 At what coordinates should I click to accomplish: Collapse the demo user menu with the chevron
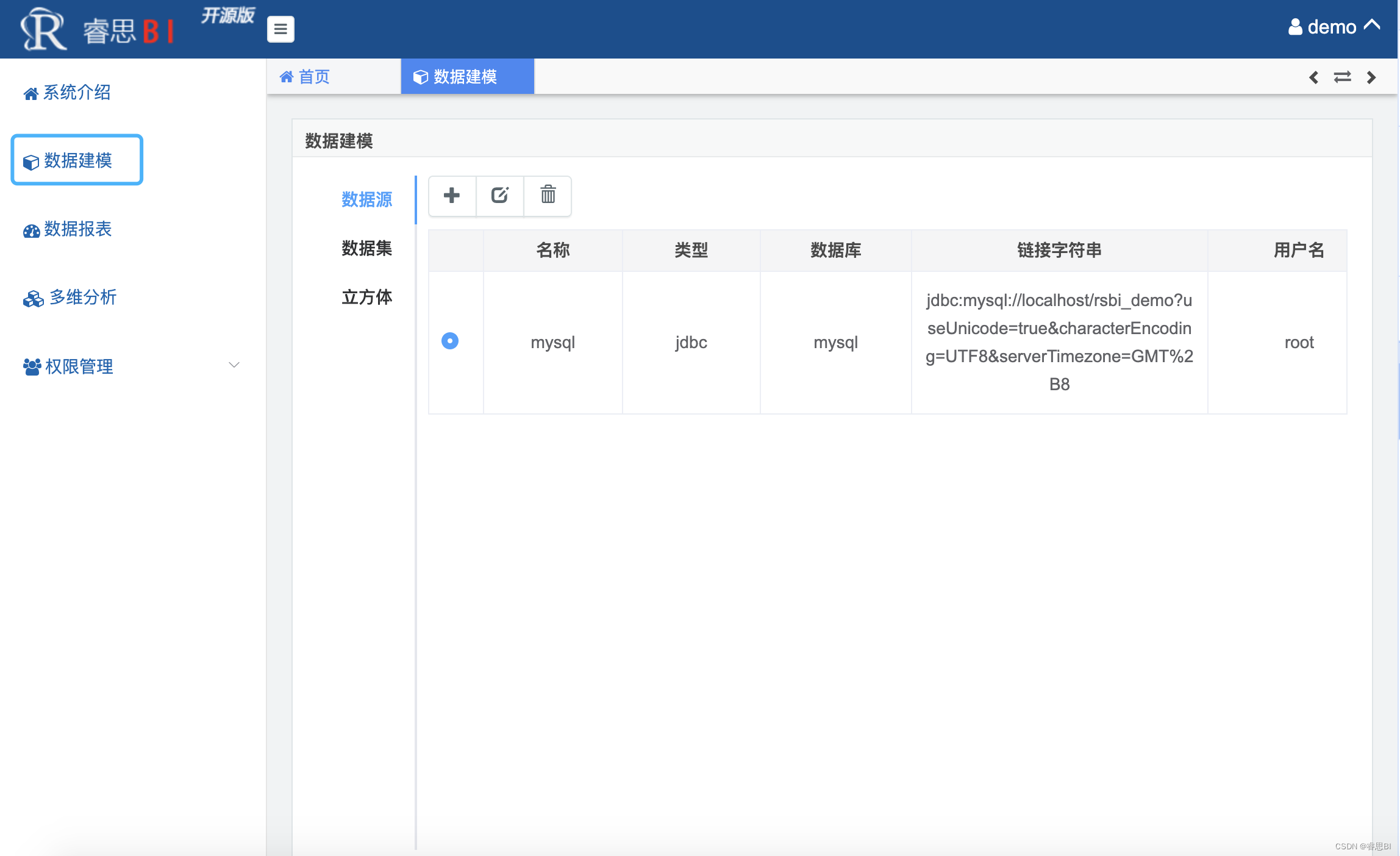[1373, 25]
